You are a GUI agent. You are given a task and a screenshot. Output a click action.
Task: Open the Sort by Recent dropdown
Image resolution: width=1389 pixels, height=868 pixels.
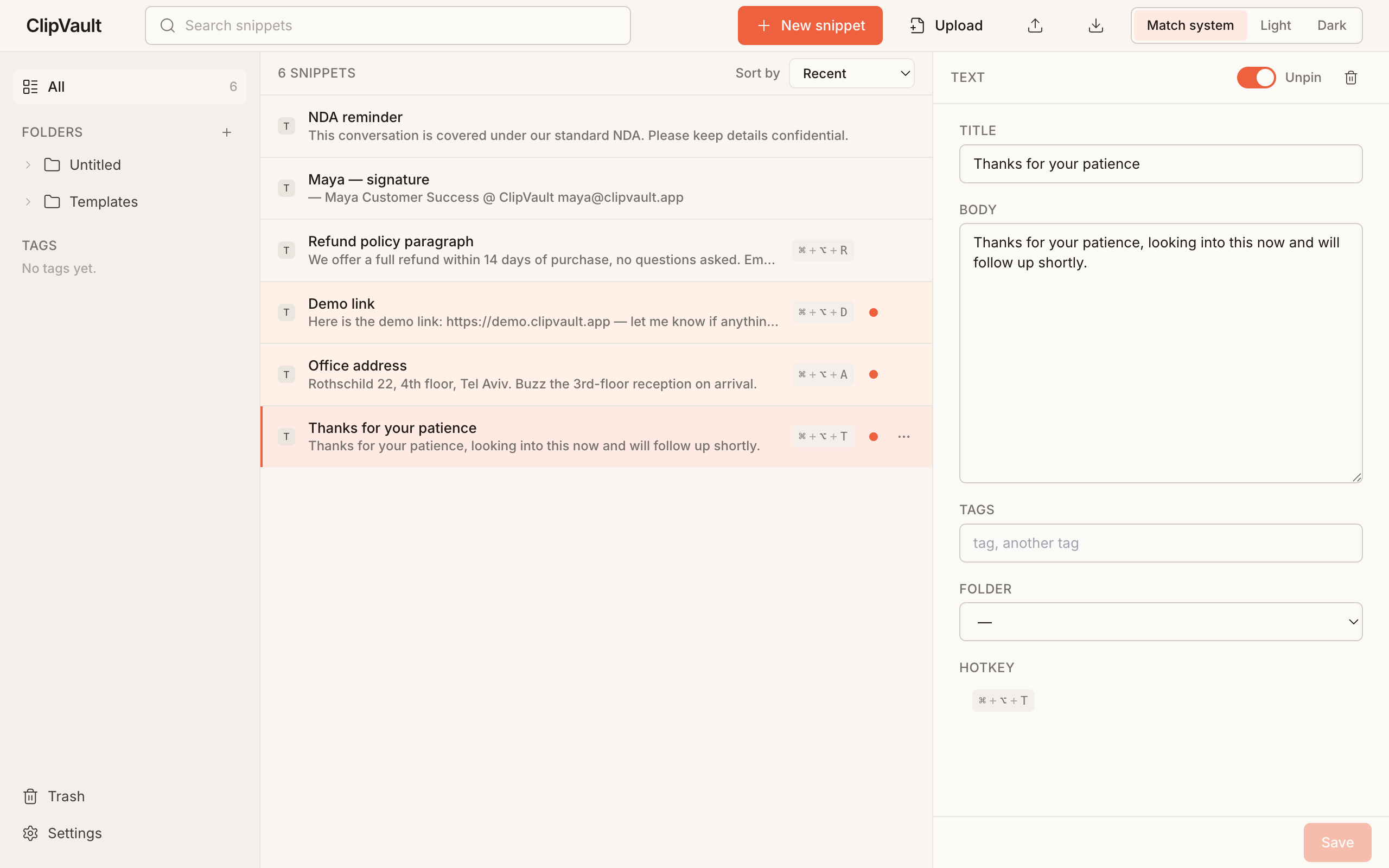click(x=852, y=73)
